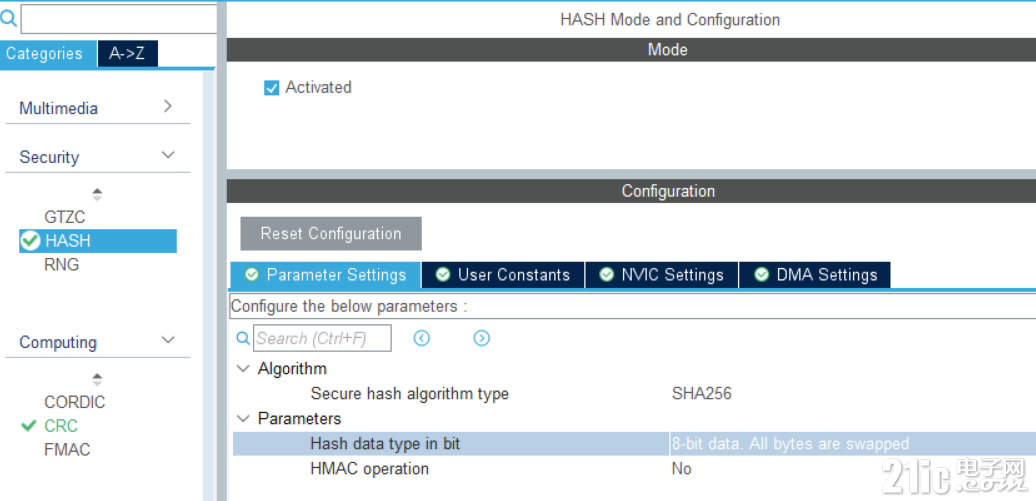
Task: Click sort arrows under Security category
Action: tap(97, 194)
